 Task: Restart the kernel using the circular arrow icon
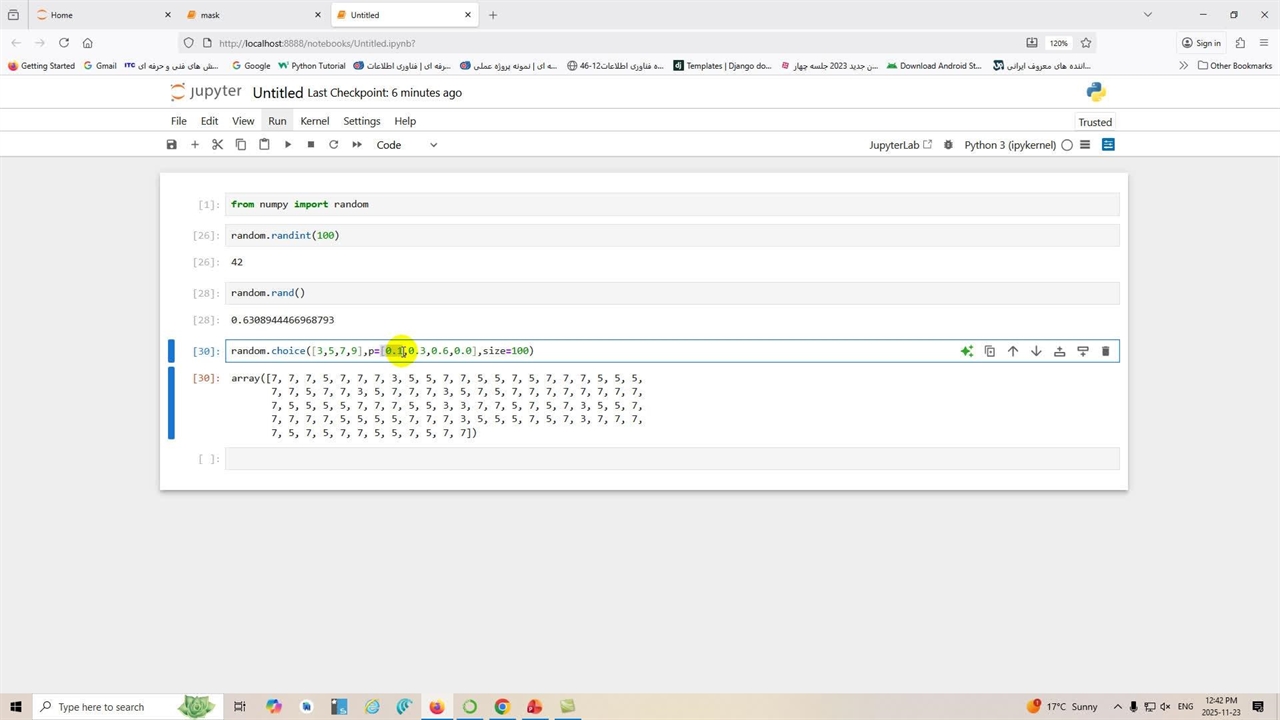point(334,145)
